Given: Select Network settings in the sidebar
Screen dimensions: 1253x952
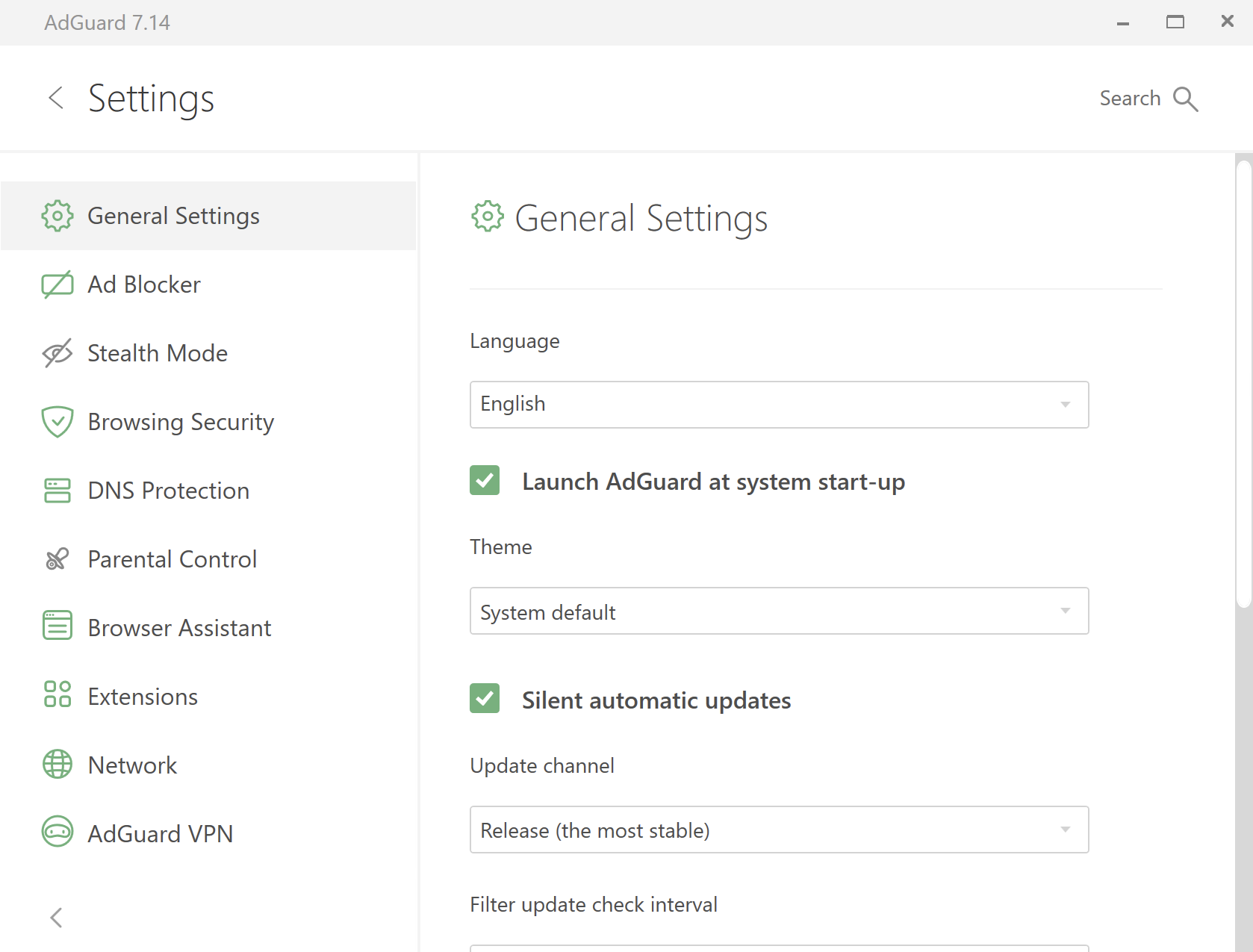Looking at the screenshot, I should click(x=208, y=765).
